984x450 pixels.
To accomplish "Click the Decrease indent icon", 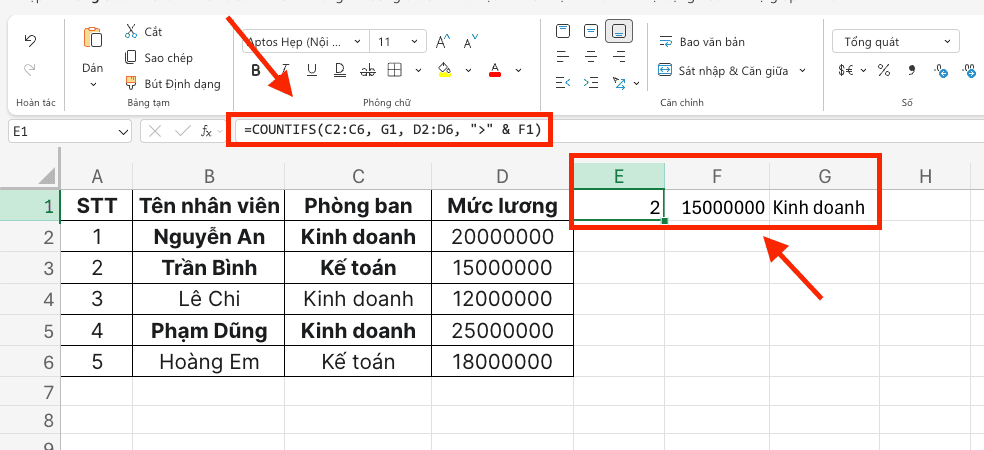I will pyautogui.click(x=563, y=82).
